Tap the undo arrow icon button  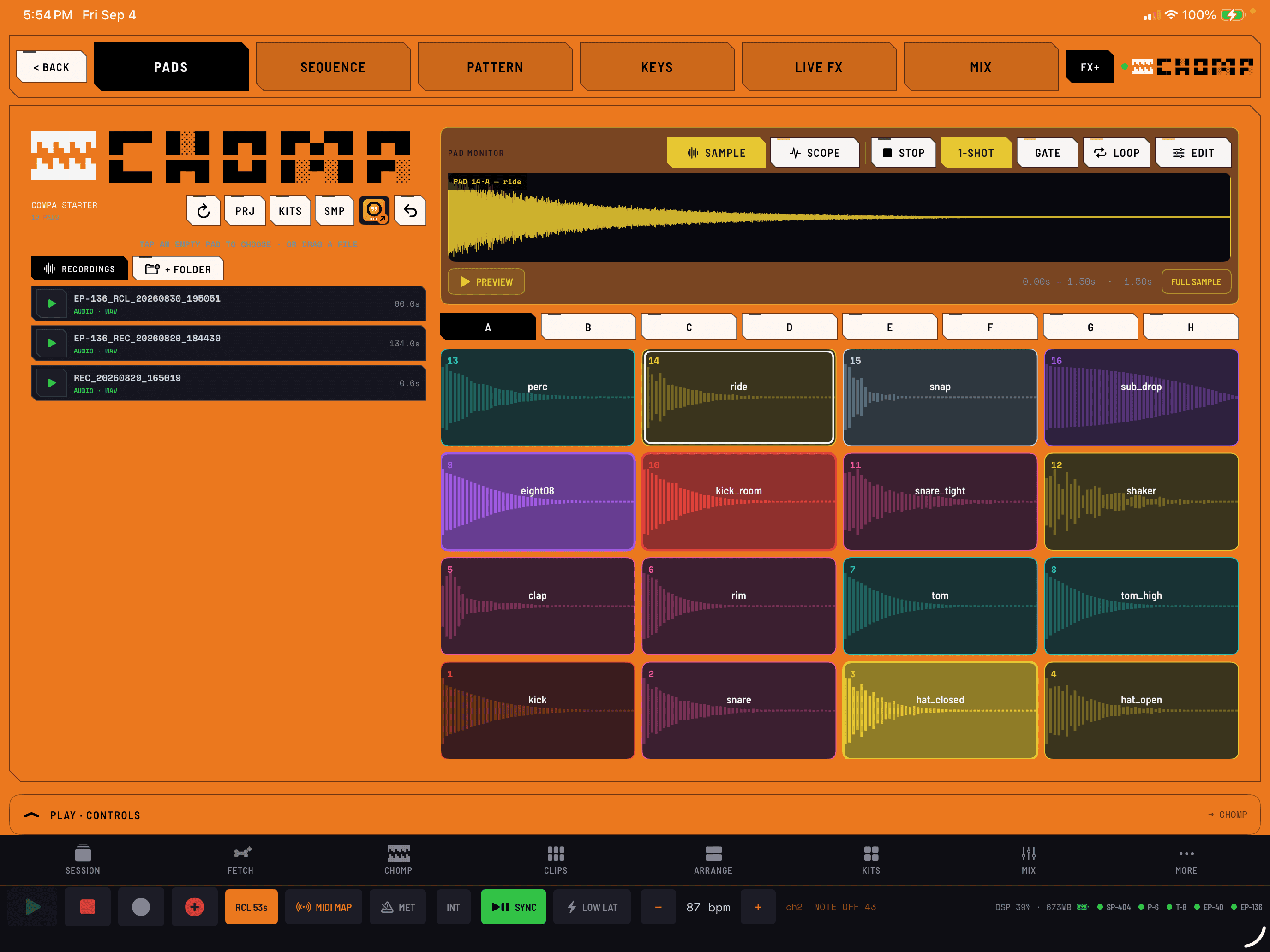click(x=410, y=211)
